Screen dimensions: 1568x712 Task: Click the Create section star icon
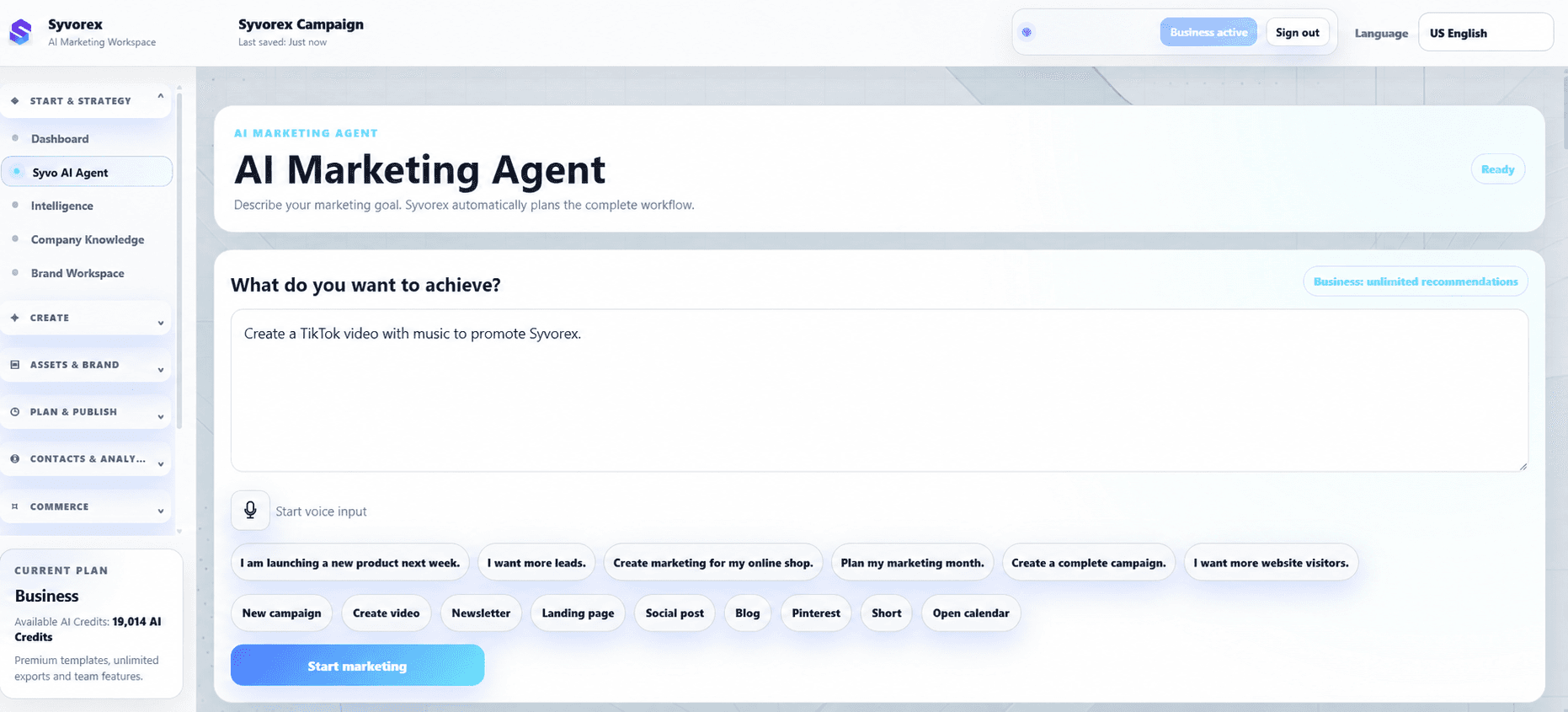click(x=15, y=318)
